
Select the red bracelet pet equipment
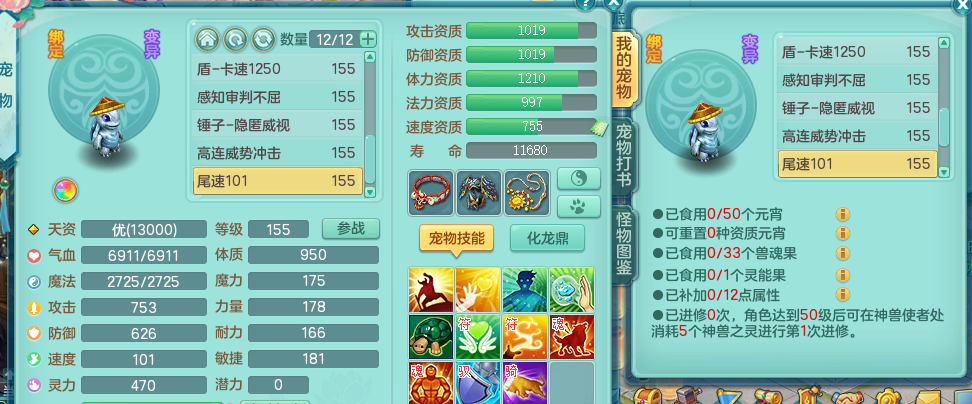[430, 193]
